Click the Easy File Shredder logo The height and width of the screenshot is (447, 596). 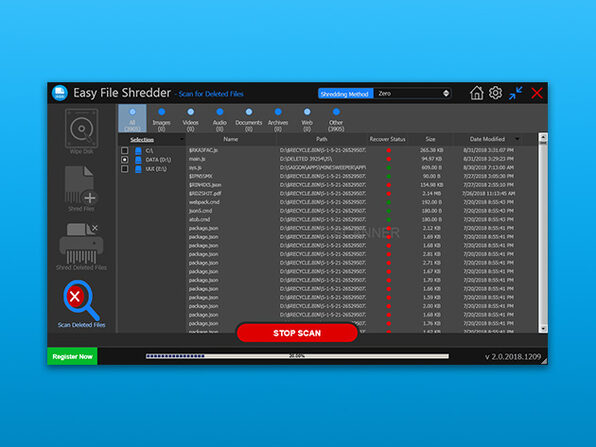click(60, 93)
